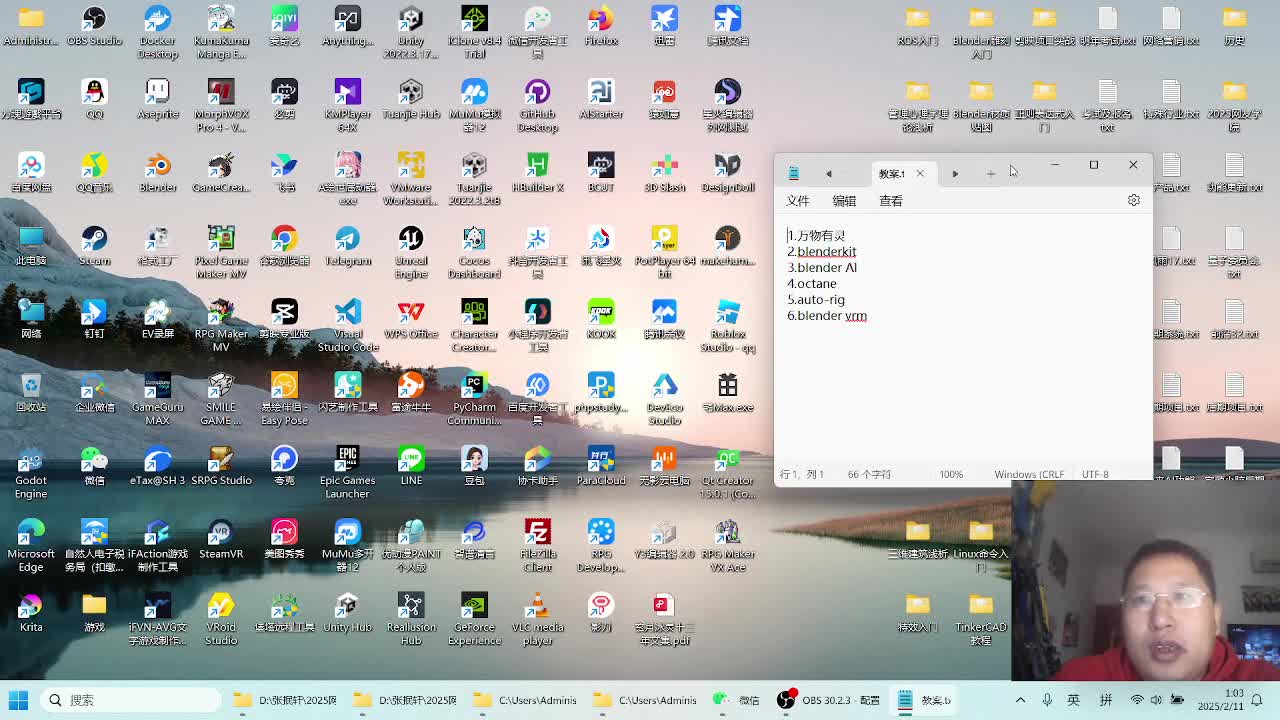Select the Blender desktop icon
This screenshot has width=1280, height=720.
tap(157, 172)
